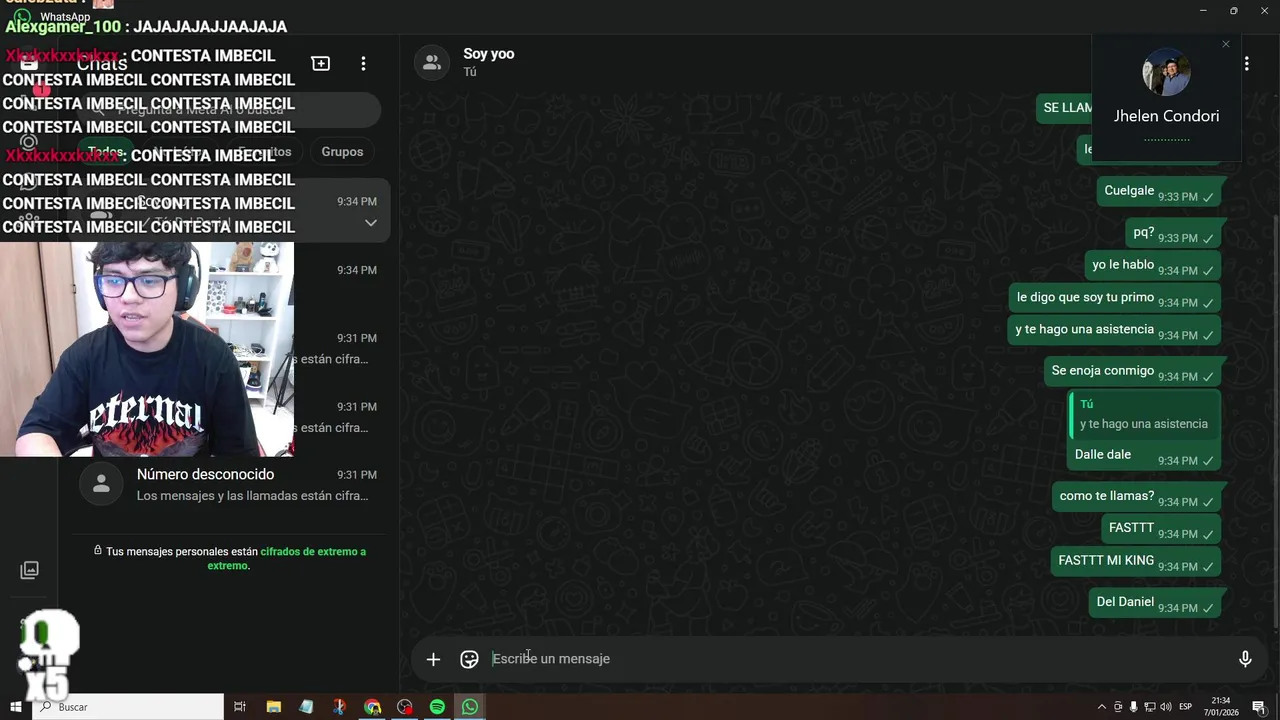The image size is (1280, 720).
Task: Close the Jhelen Condori call popup
Action: click(x=1226, y=44)
